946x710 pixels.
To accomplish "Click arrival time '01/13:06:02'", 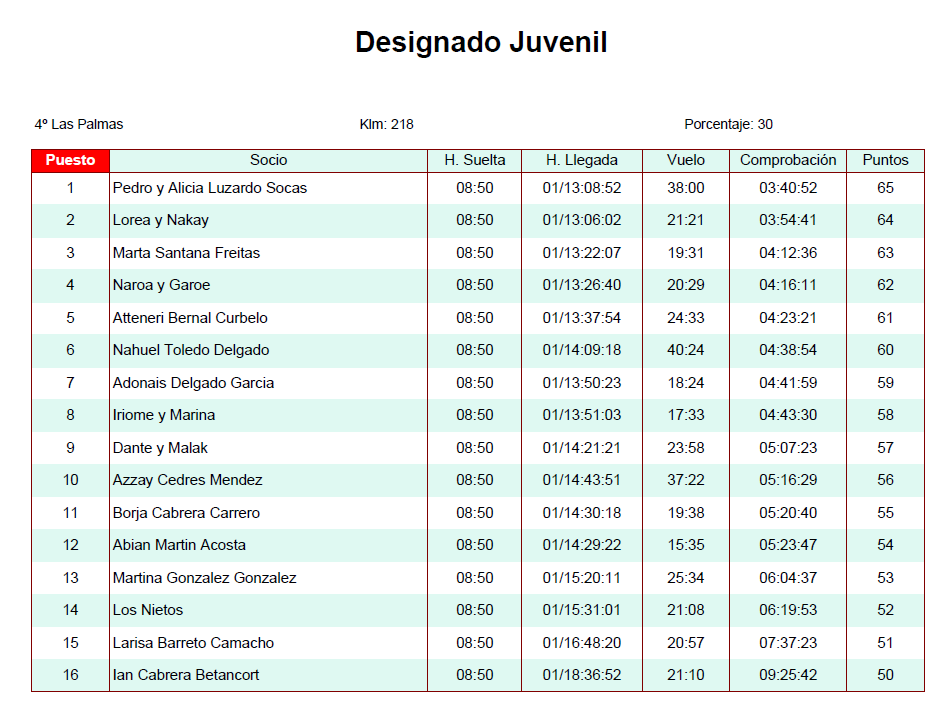I will pos(582,220).
